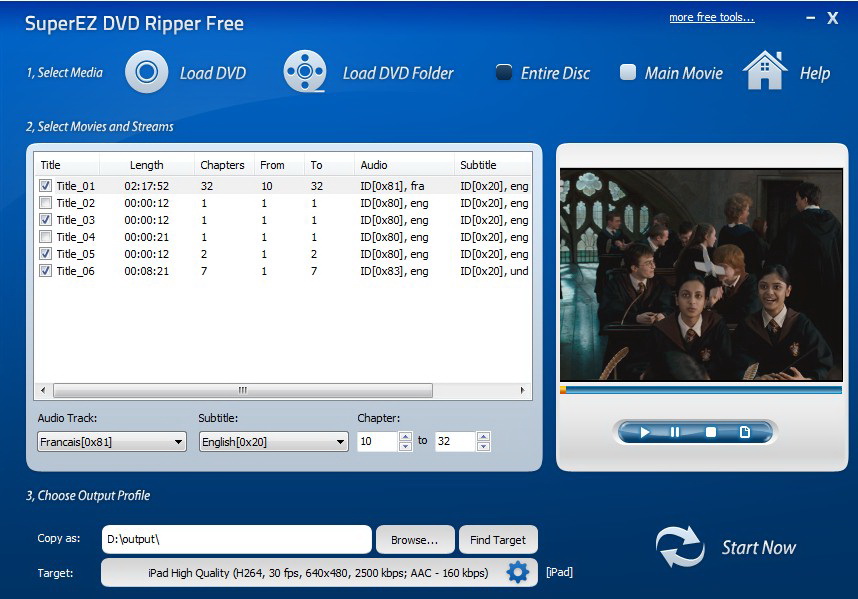Uncheck the Title_01 checkbox
Screen dimensions: 858x599
coord(45,186)
